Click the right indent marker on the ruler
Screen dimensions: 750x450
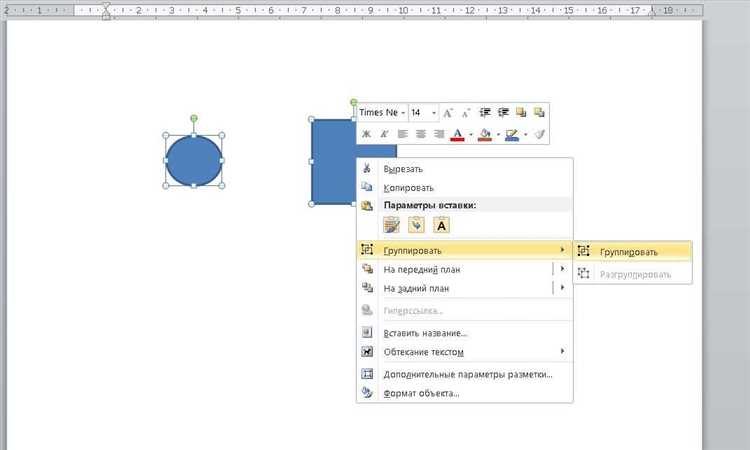coord(652,14)
